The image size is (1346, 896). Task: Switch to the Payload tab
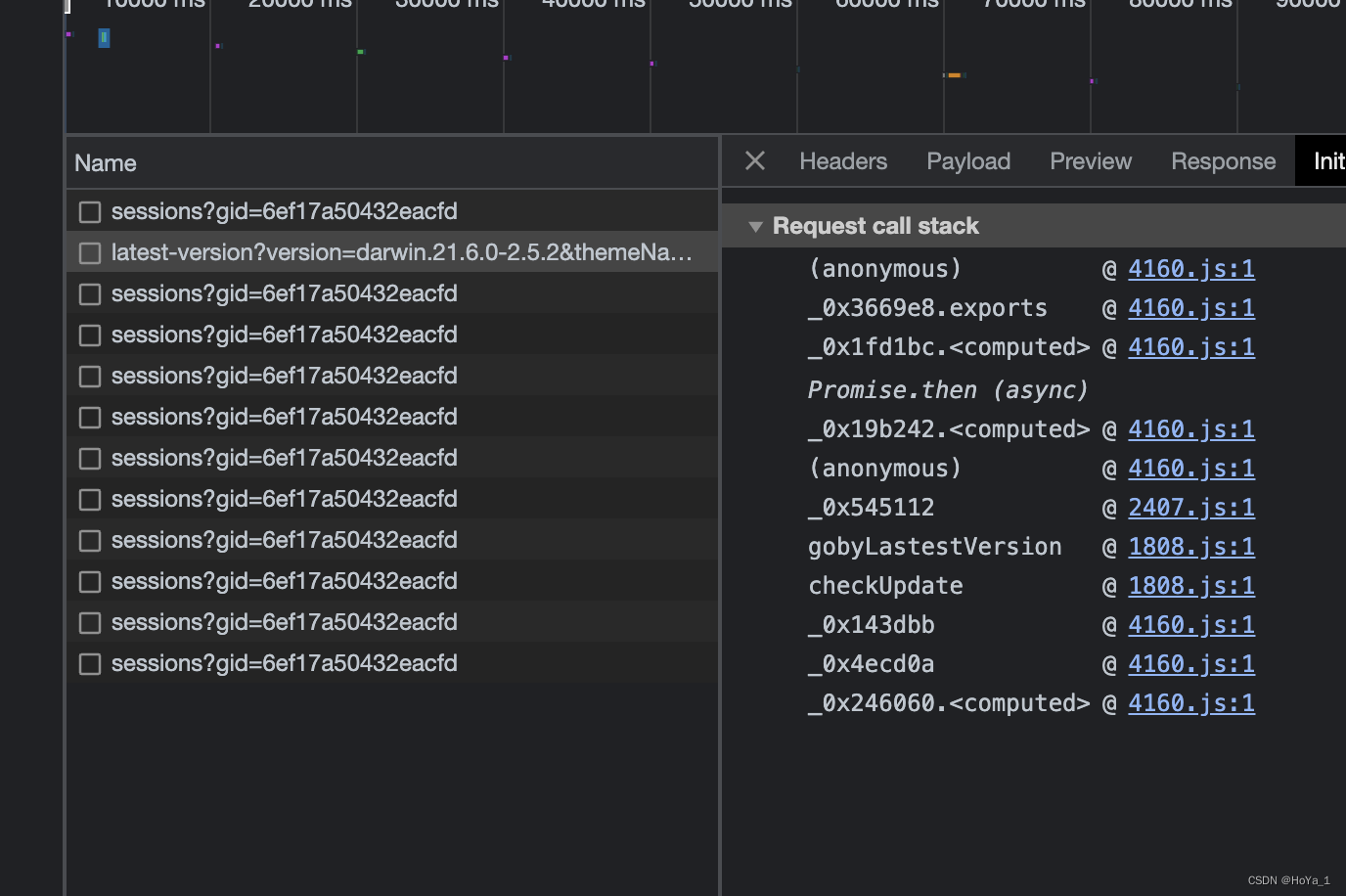968,161
